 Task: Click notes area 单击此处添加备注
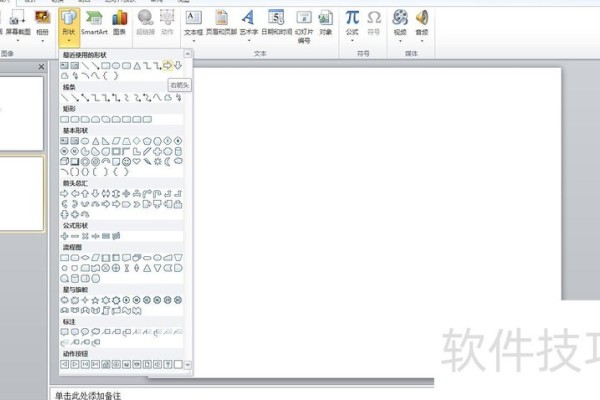[x=88, y=395]
